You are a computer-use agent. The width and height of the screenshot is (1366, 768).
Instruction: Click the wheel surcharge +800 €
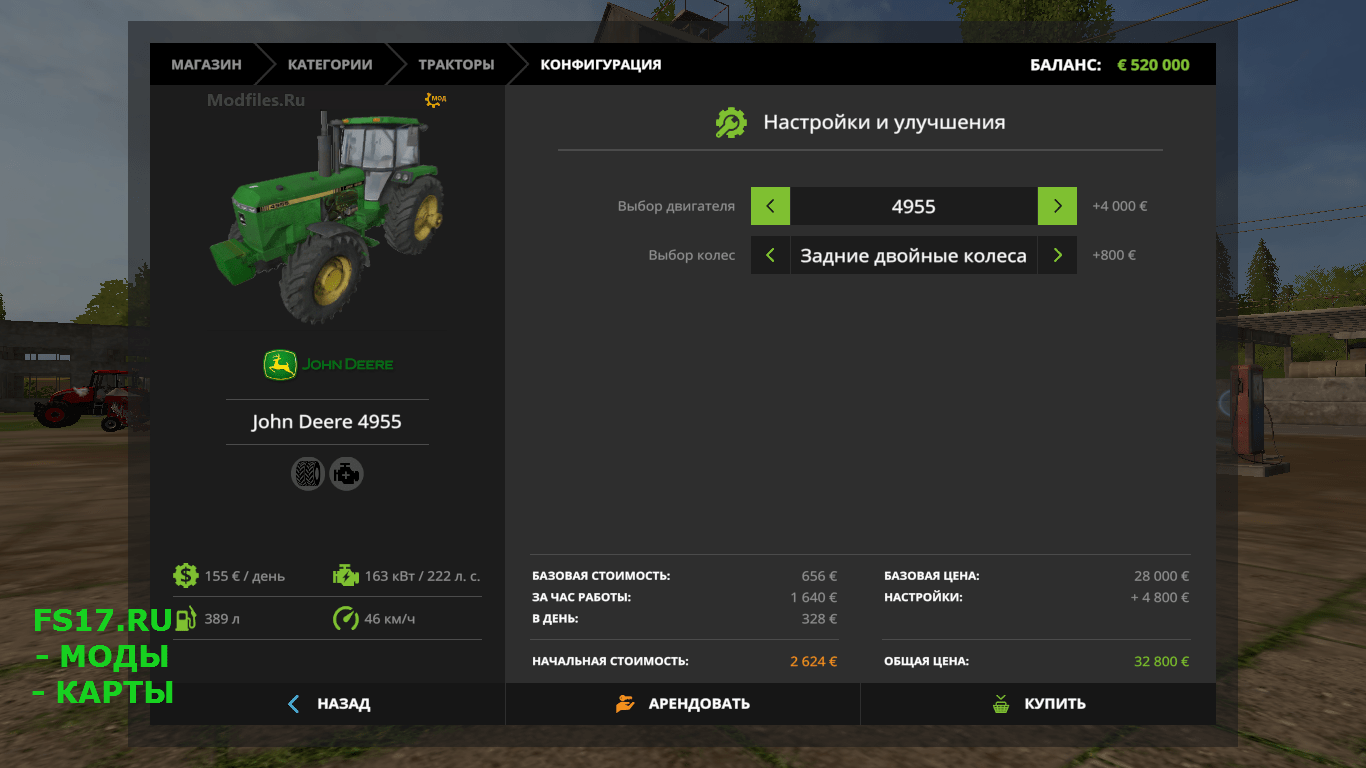(1114, 255)
